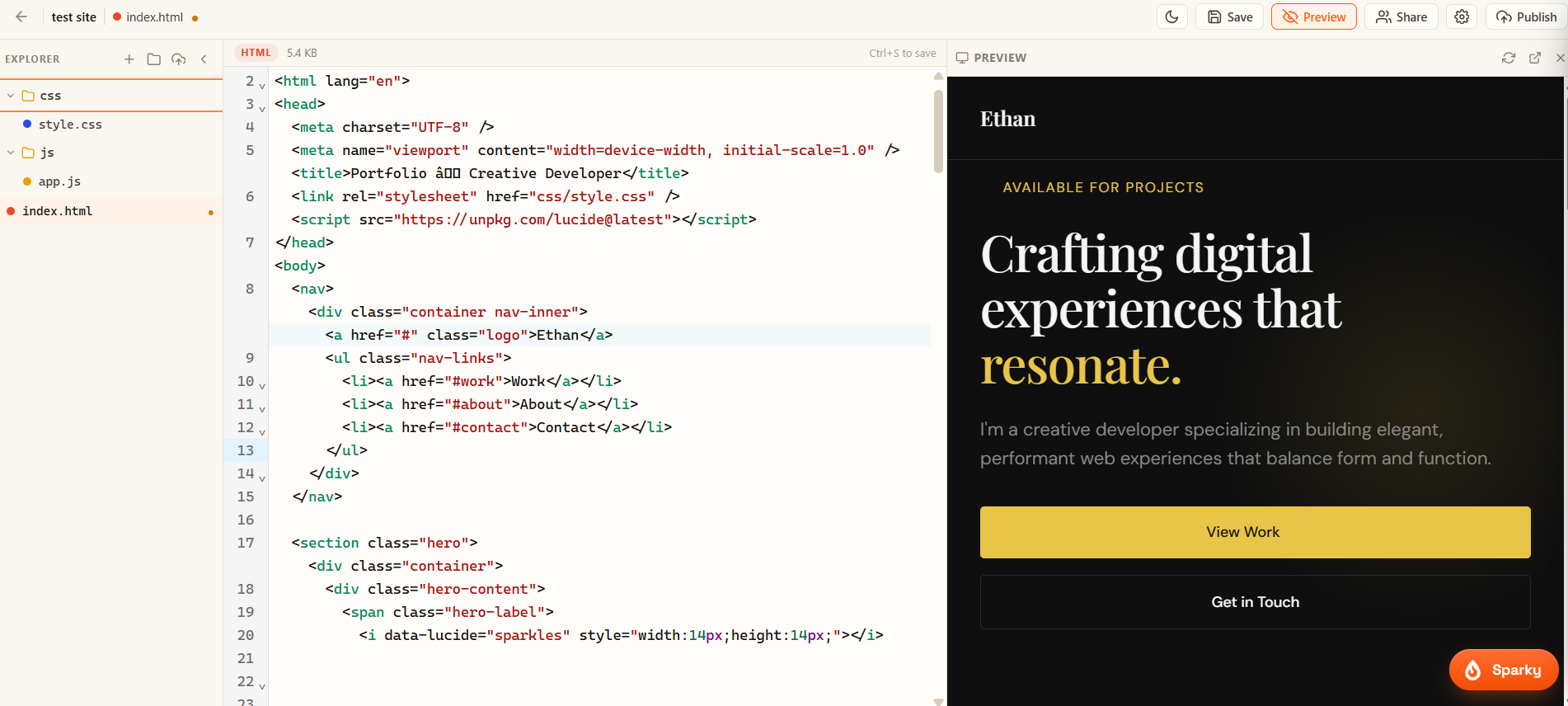Create new folder icon in Explorer

click(x=153, y=59)
